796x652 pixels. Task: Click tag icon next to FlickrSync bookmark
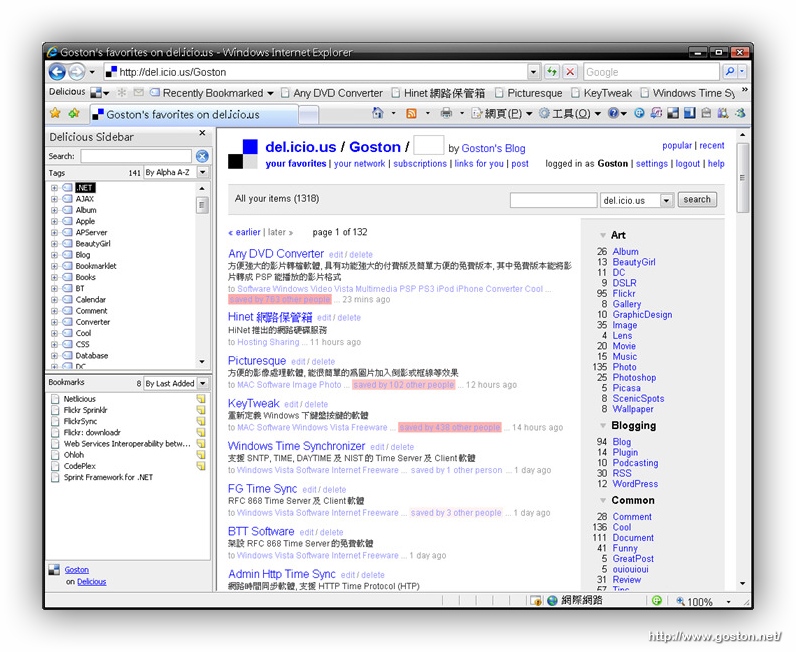click(201, 421)
